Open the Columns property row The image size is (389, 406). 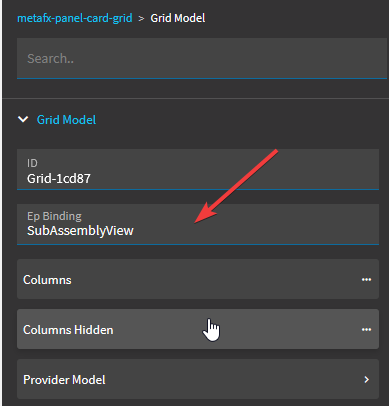point(198,279)
